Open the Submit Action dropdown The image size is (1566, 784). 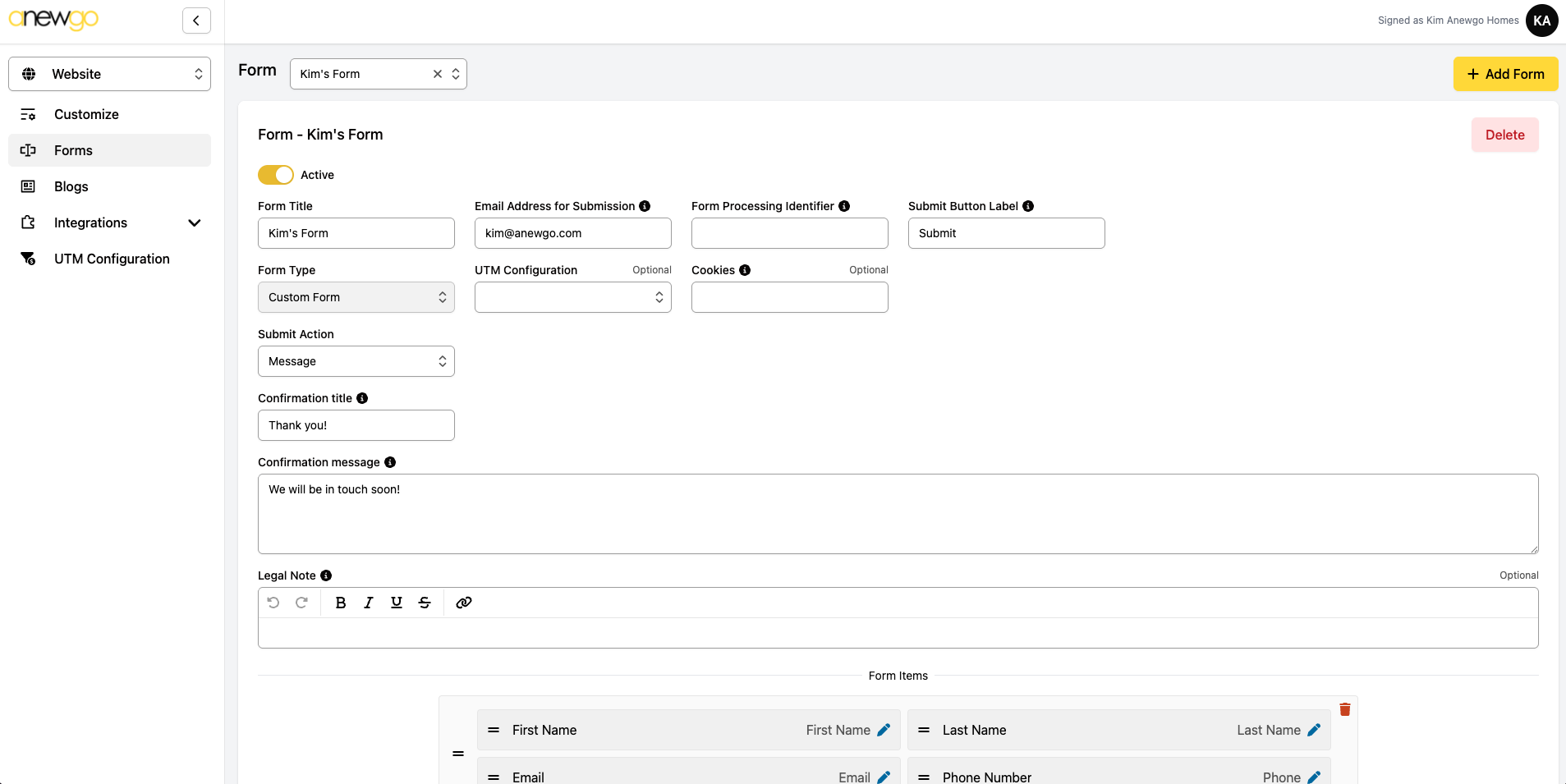(x=356, y=361)
